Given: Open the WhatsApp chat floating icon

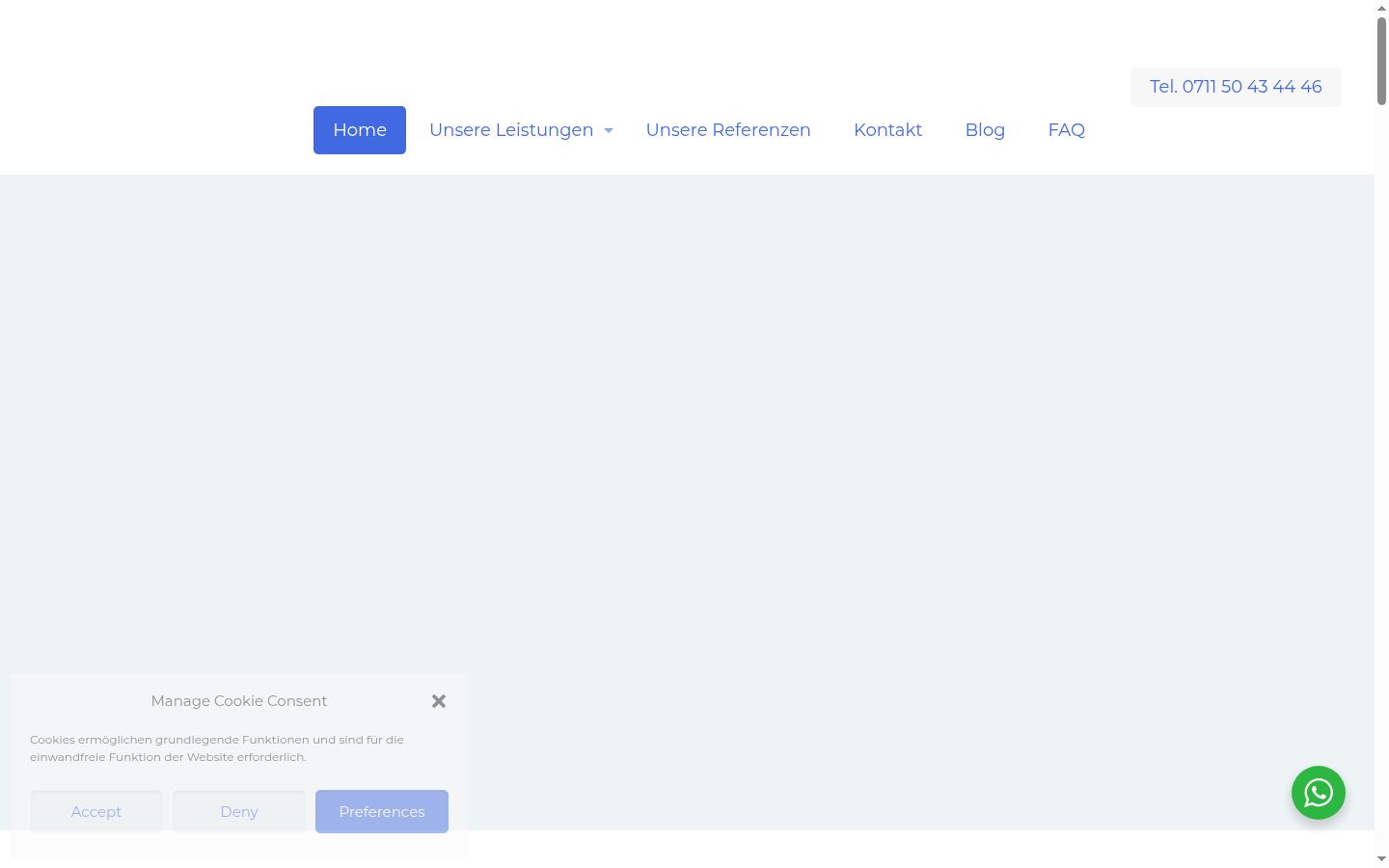Looking at the screenshot, I should point(1319,793).
